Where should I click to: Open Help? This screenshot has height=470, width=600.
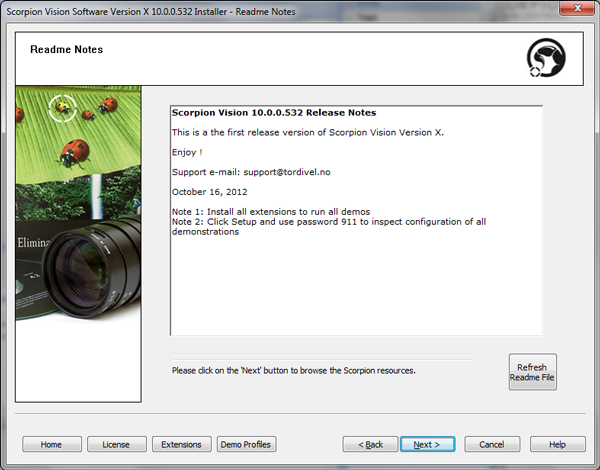[x=558, y=444]
